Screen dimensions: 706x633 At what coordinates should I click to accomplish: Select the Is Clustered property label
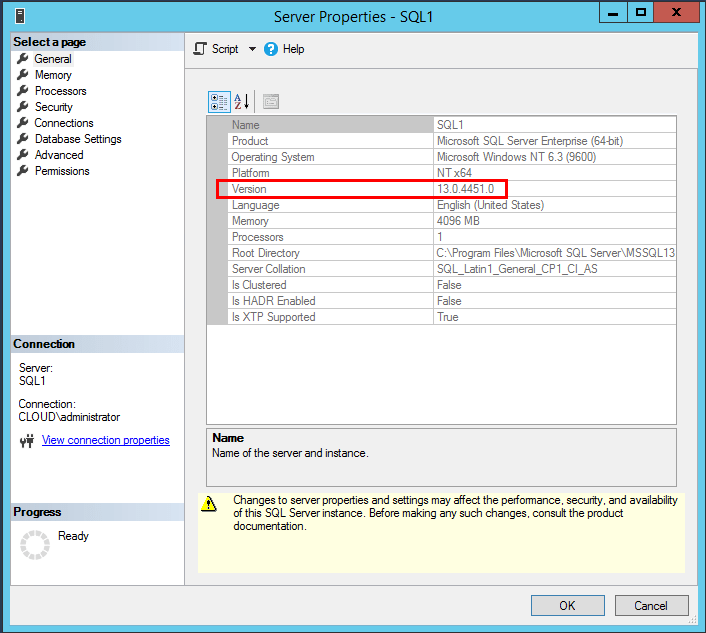tap(259, 285)
